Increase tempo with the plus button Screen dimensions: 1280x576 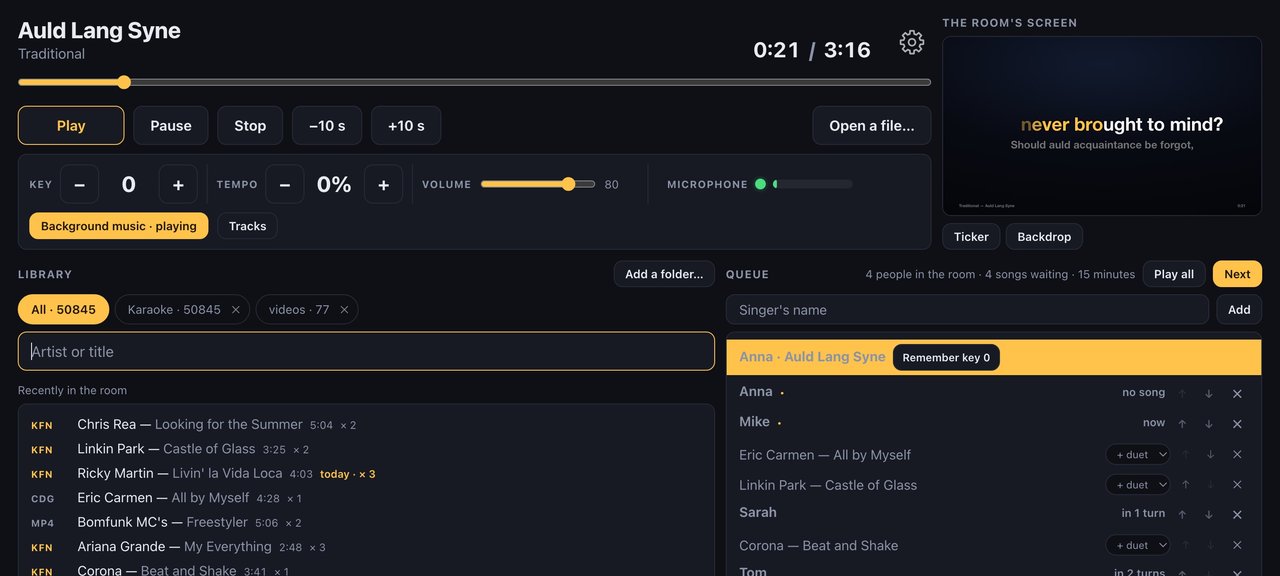383,185
